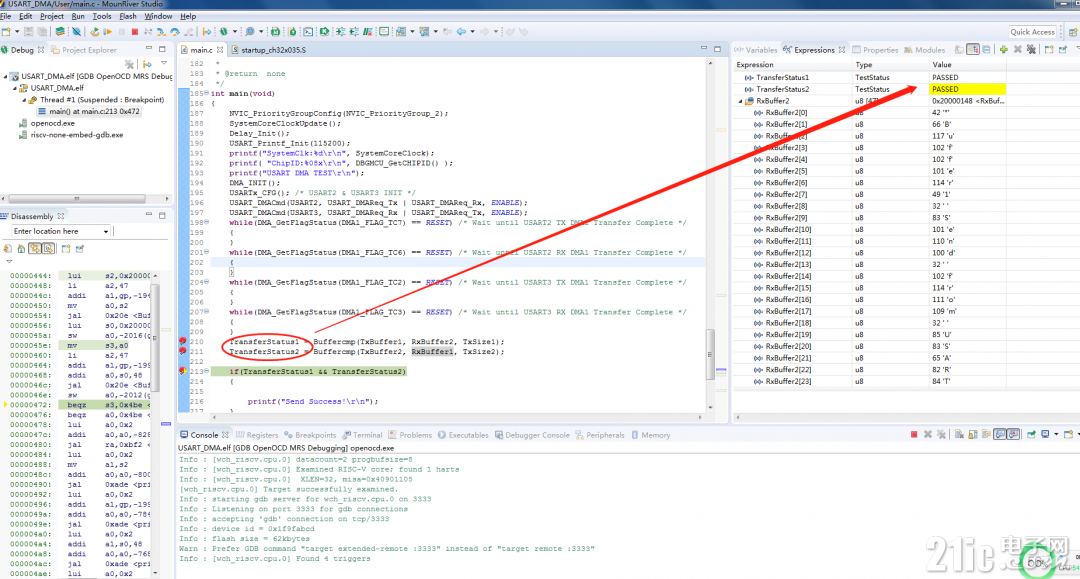Click the Quick Access field
This screenshot has height=579, width=1080.
(x=1032, y=32)
